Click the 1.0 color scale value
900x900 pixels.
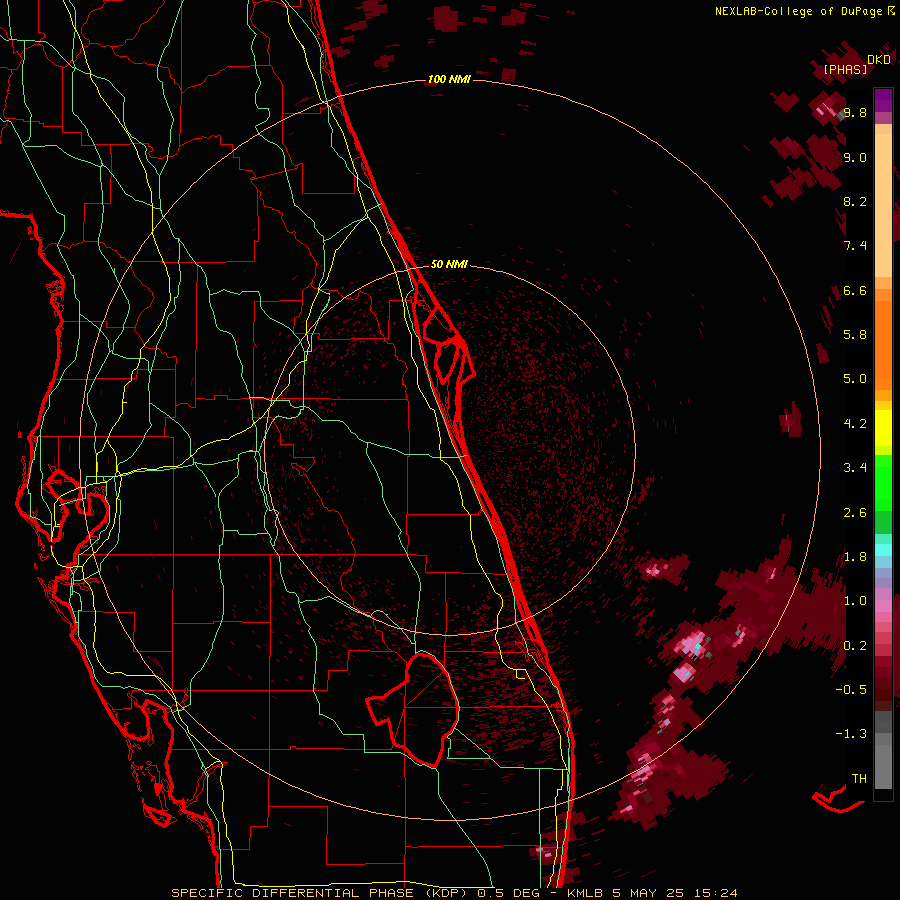[855, 601]
